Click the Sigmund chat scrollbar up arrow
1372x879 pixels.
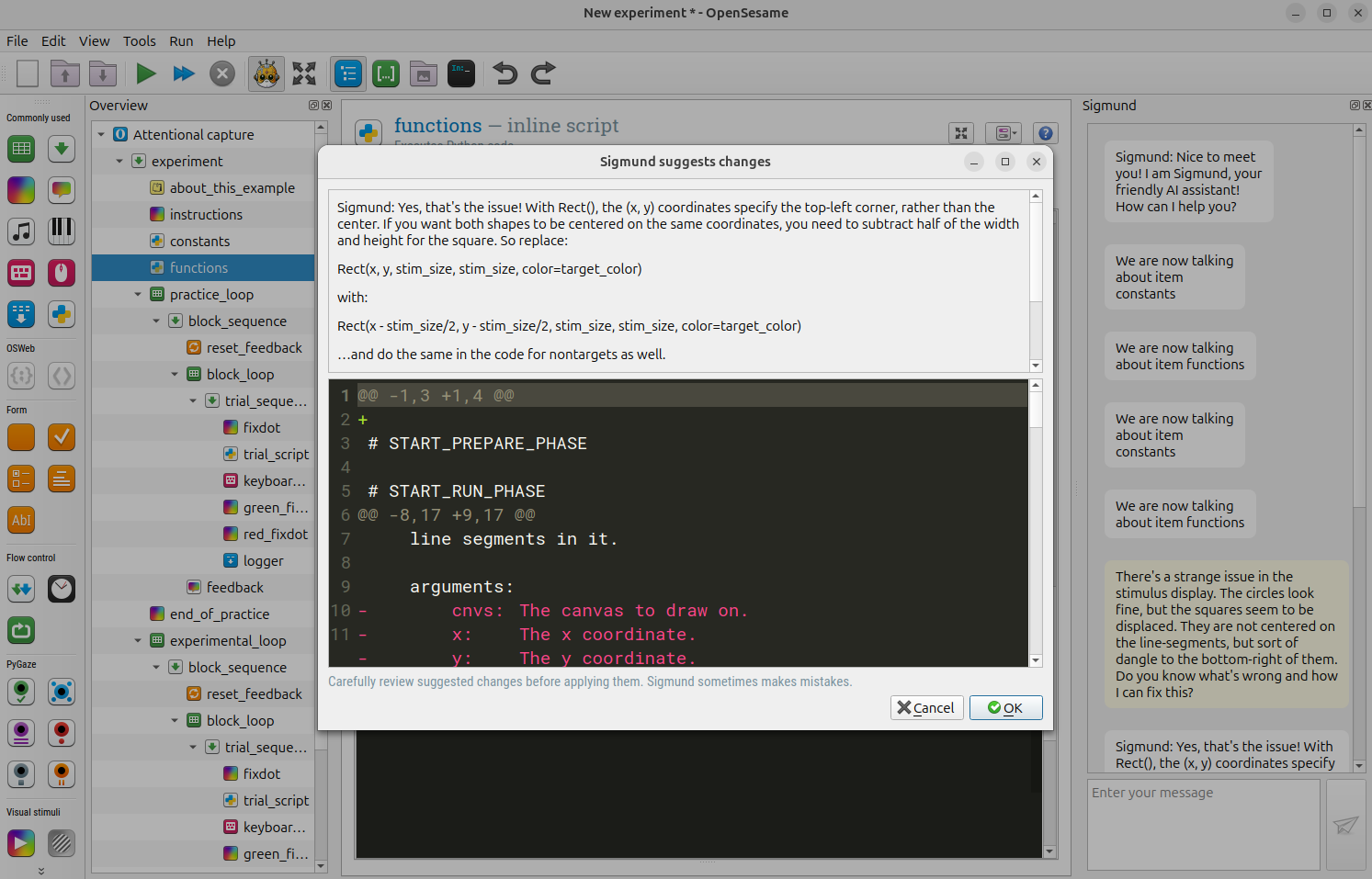[1359, 130]
